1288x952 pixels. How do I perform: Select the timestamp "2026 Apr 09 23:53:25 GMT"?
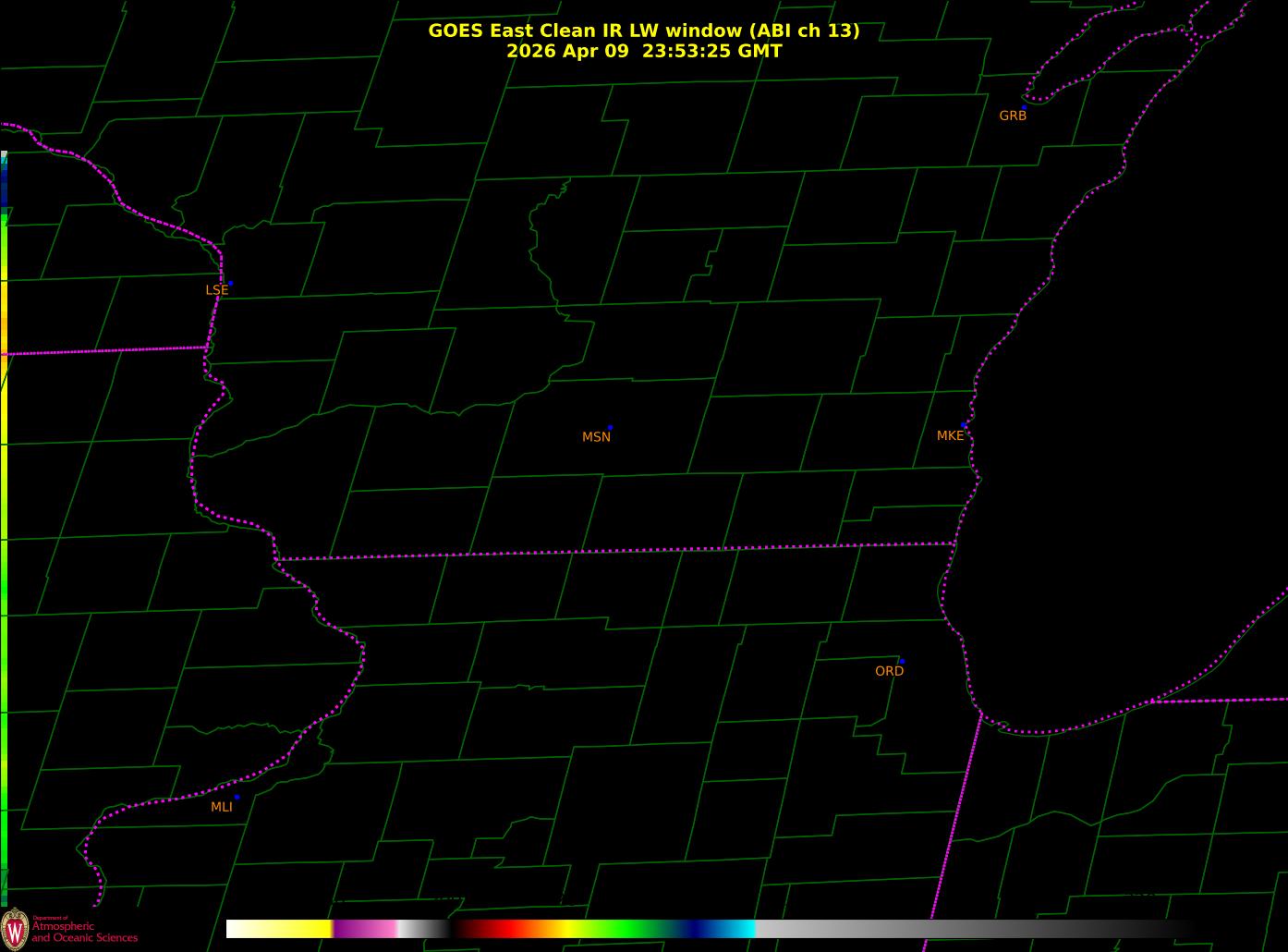point(644,52)
